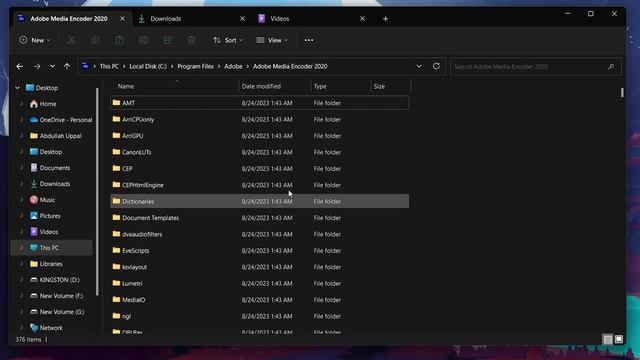
Task: Open the See more ellipsis menu
Action: tap(309, 40)
